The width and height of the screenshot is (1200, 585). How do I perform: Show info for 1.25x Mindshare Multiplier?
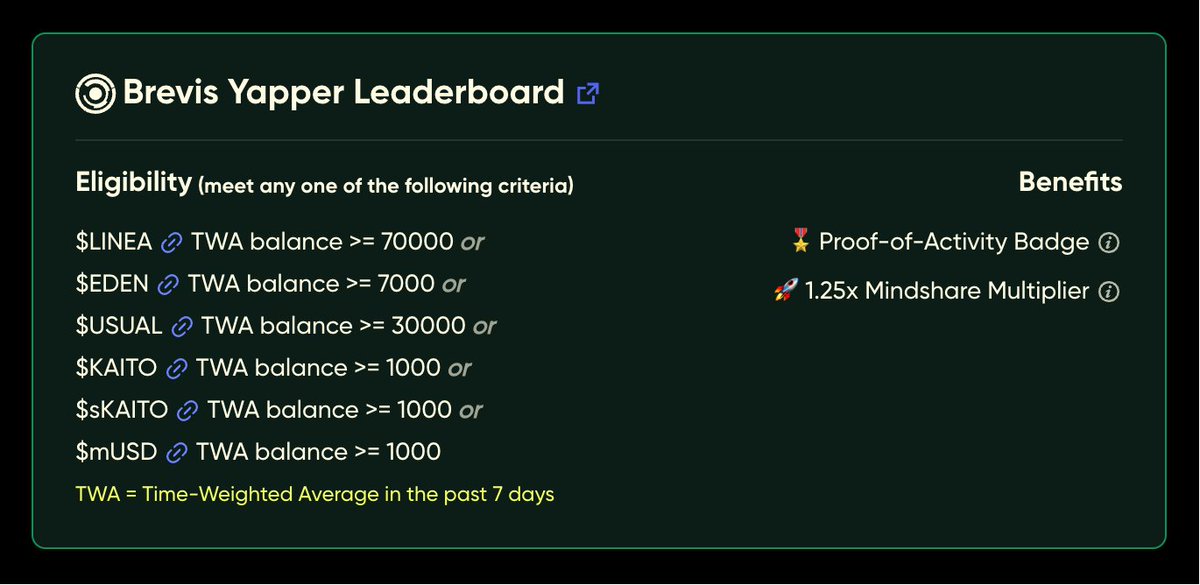[1108, 292]
